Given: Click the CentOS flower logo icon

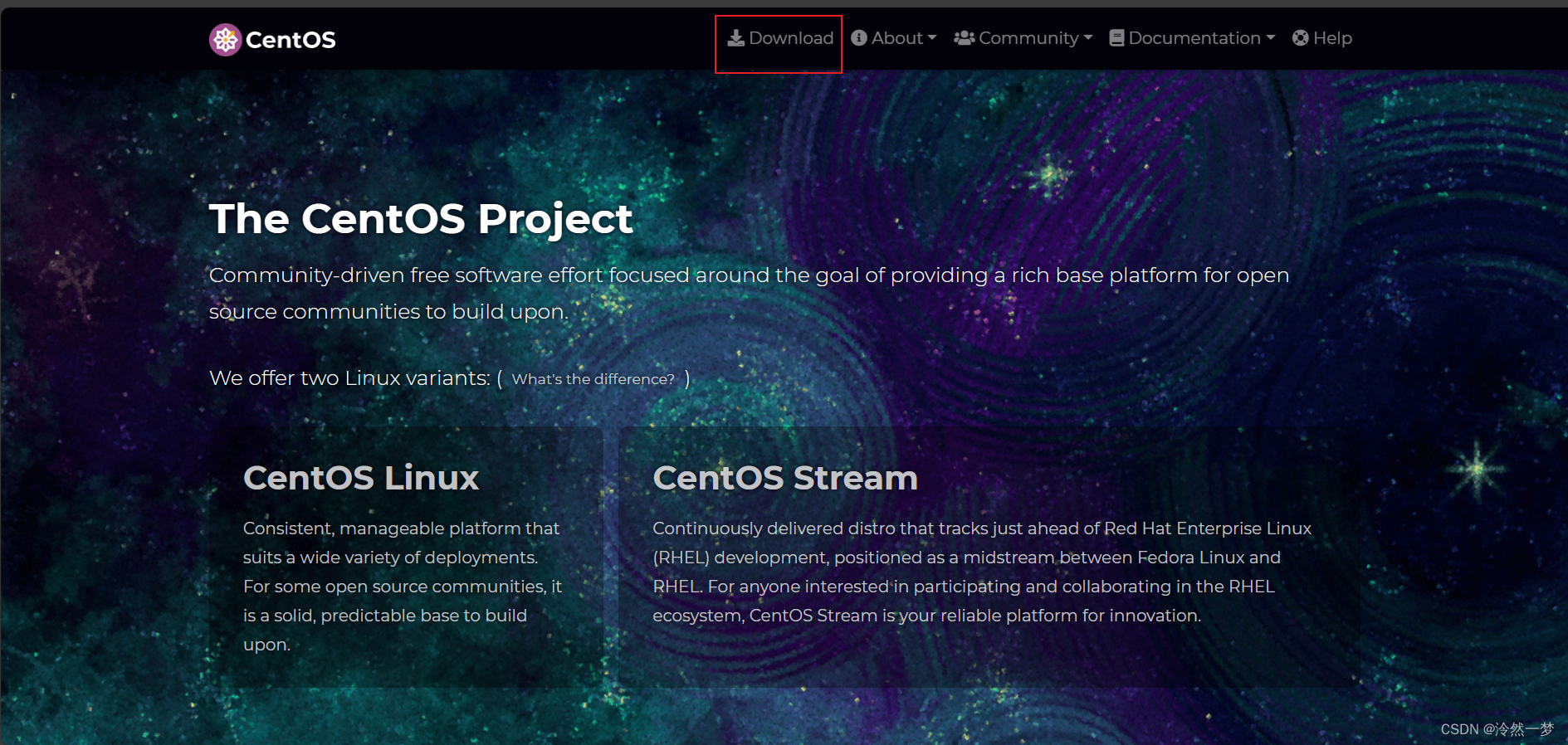Looking at the screenshot, I should click(x=225, y=40).
